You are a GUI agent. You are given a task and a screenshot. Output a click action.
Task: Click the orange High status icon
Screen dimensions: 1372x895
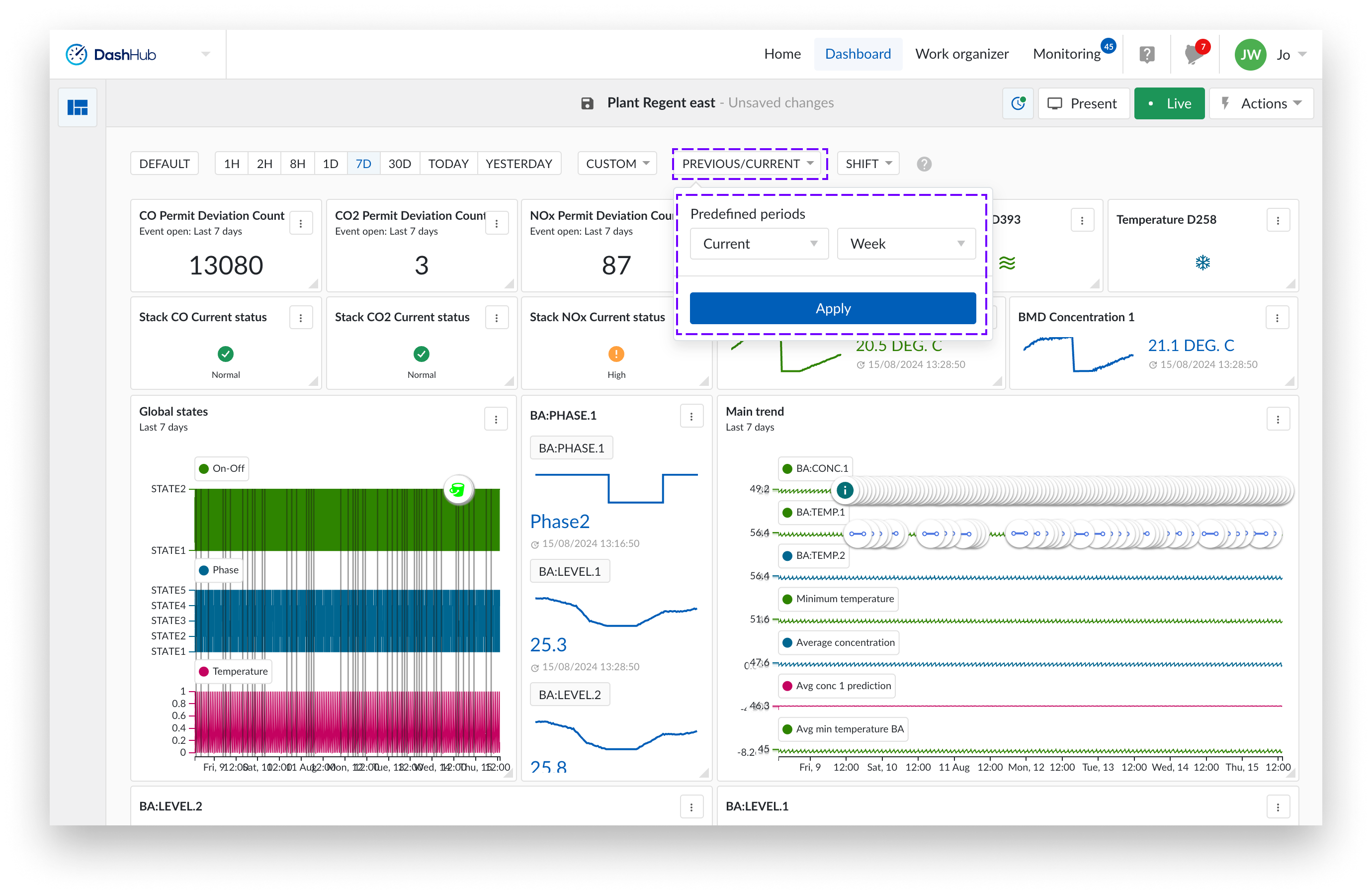coord(616,354)
